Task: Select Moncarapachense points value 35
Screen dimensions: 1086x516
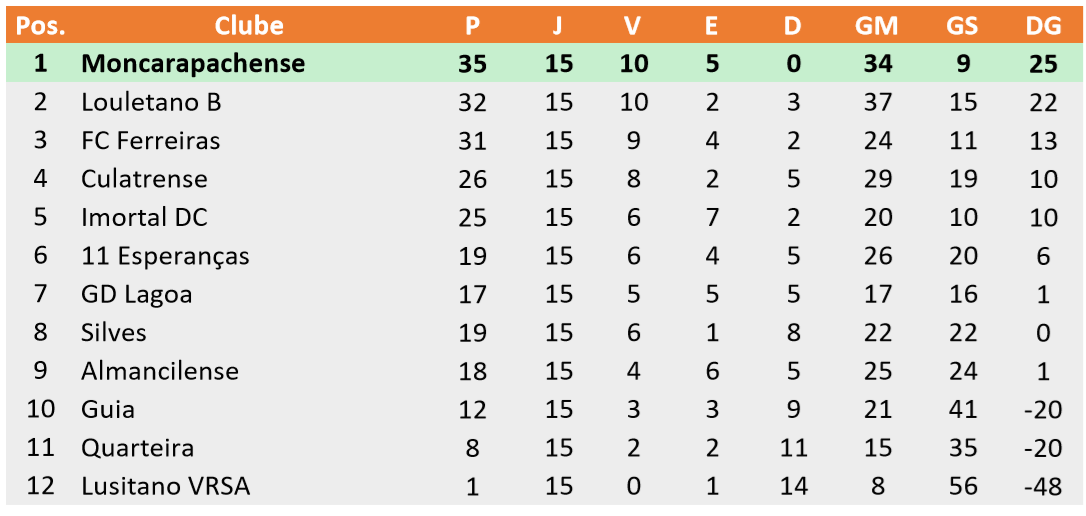Action: click(472, 64)
